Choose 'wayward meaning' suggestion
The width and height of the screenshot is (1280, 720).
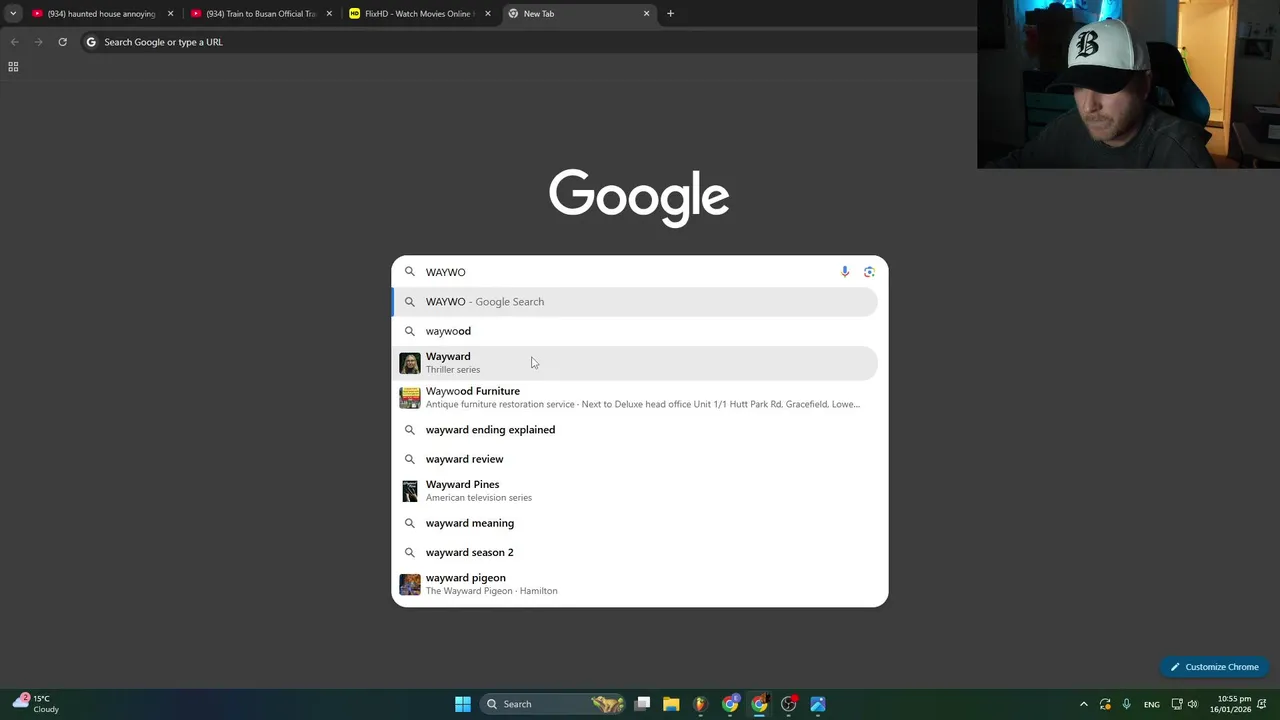635,523
